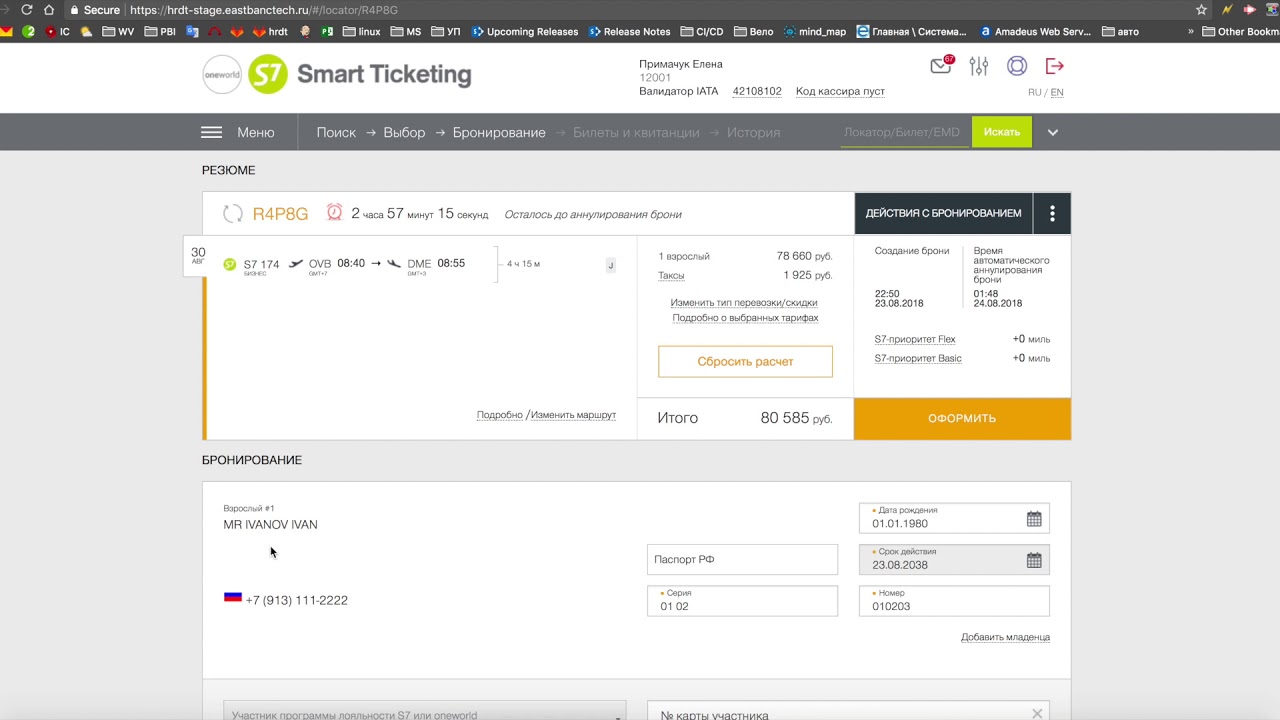Click the Искать search button

click(x=1001, y=132)
